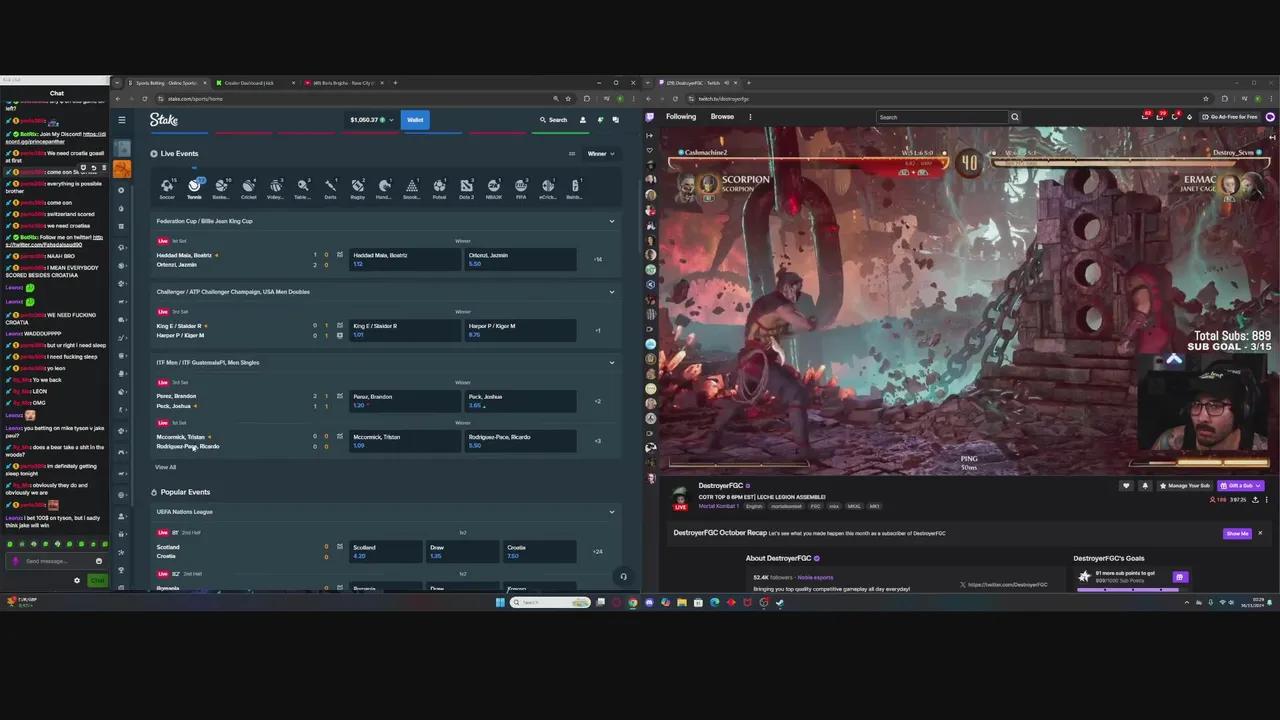This screenshot has height=720, width=1280.
Task: Open Discord from the Windows taskbar
Action: point(649,602)
